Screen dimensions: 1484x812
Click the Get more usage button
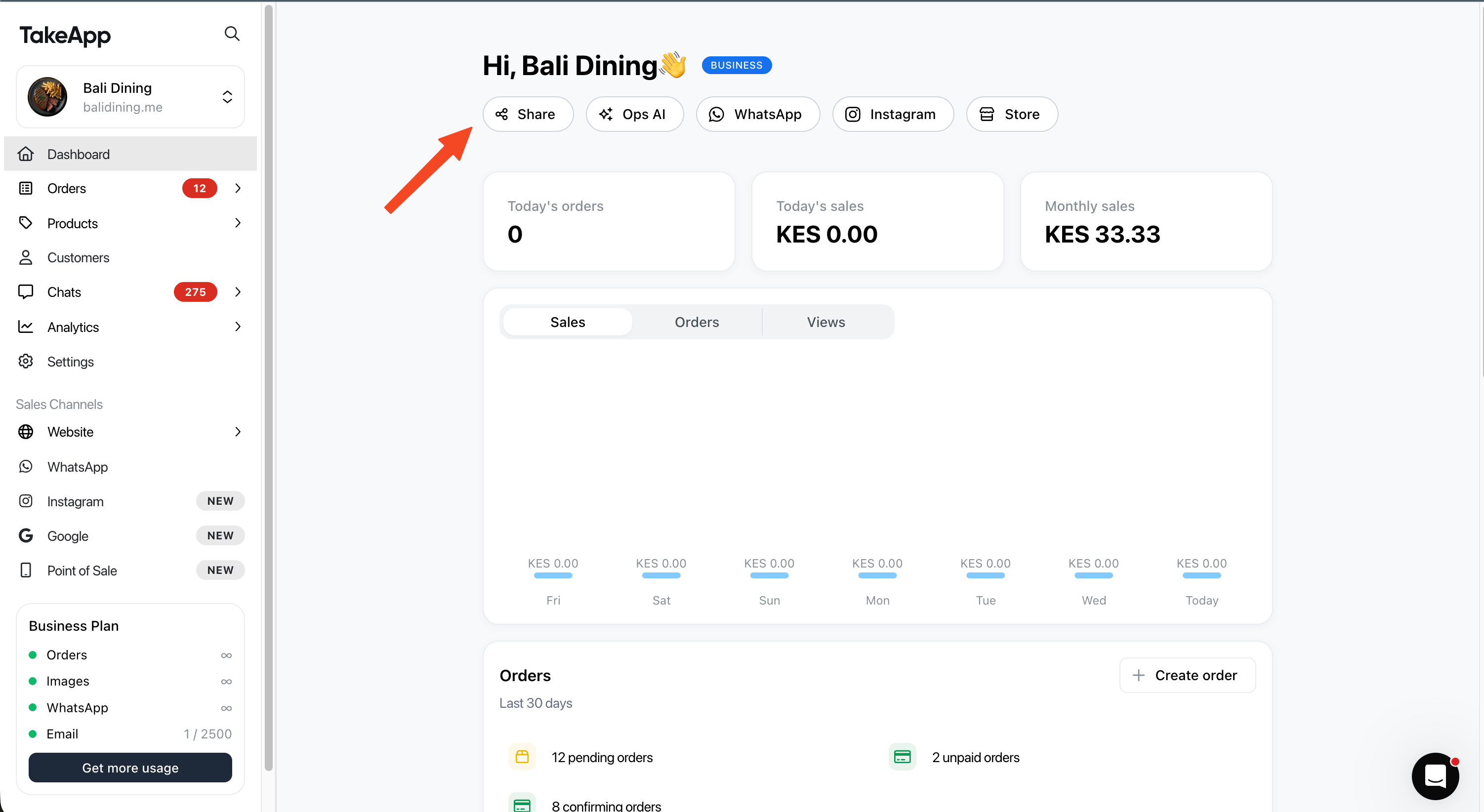tap(130, 768)
